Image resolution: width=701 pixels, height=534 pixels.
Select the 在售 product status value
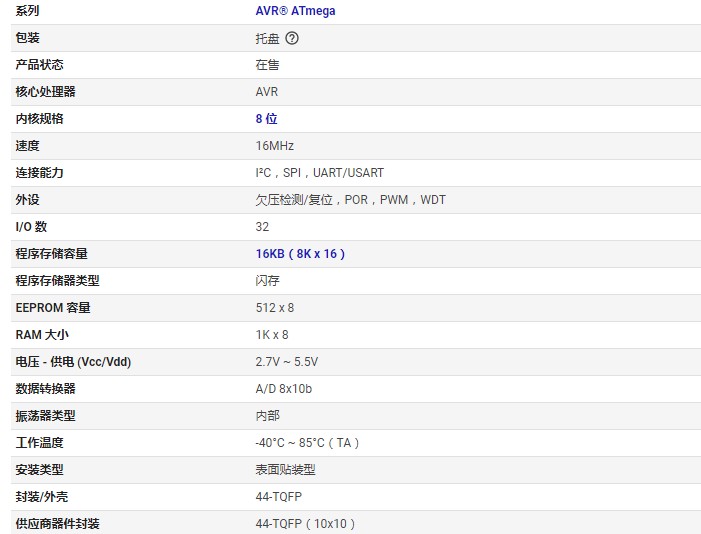pyautogui.click(x=267, y=65)
